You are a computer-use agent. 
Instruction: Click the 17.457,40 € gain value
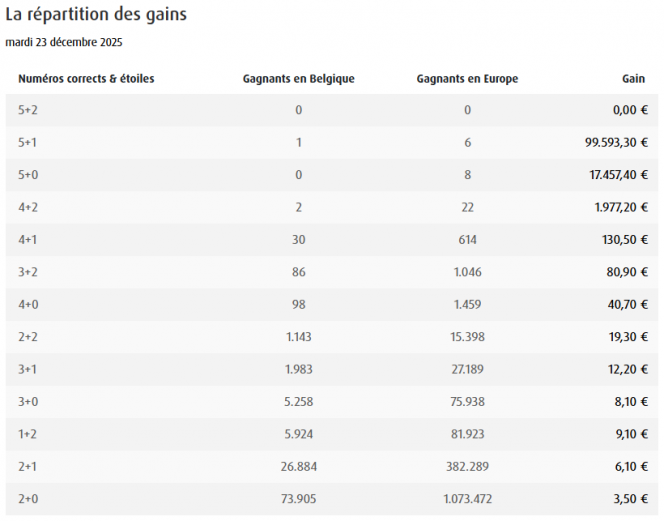[x=619, y=175]
